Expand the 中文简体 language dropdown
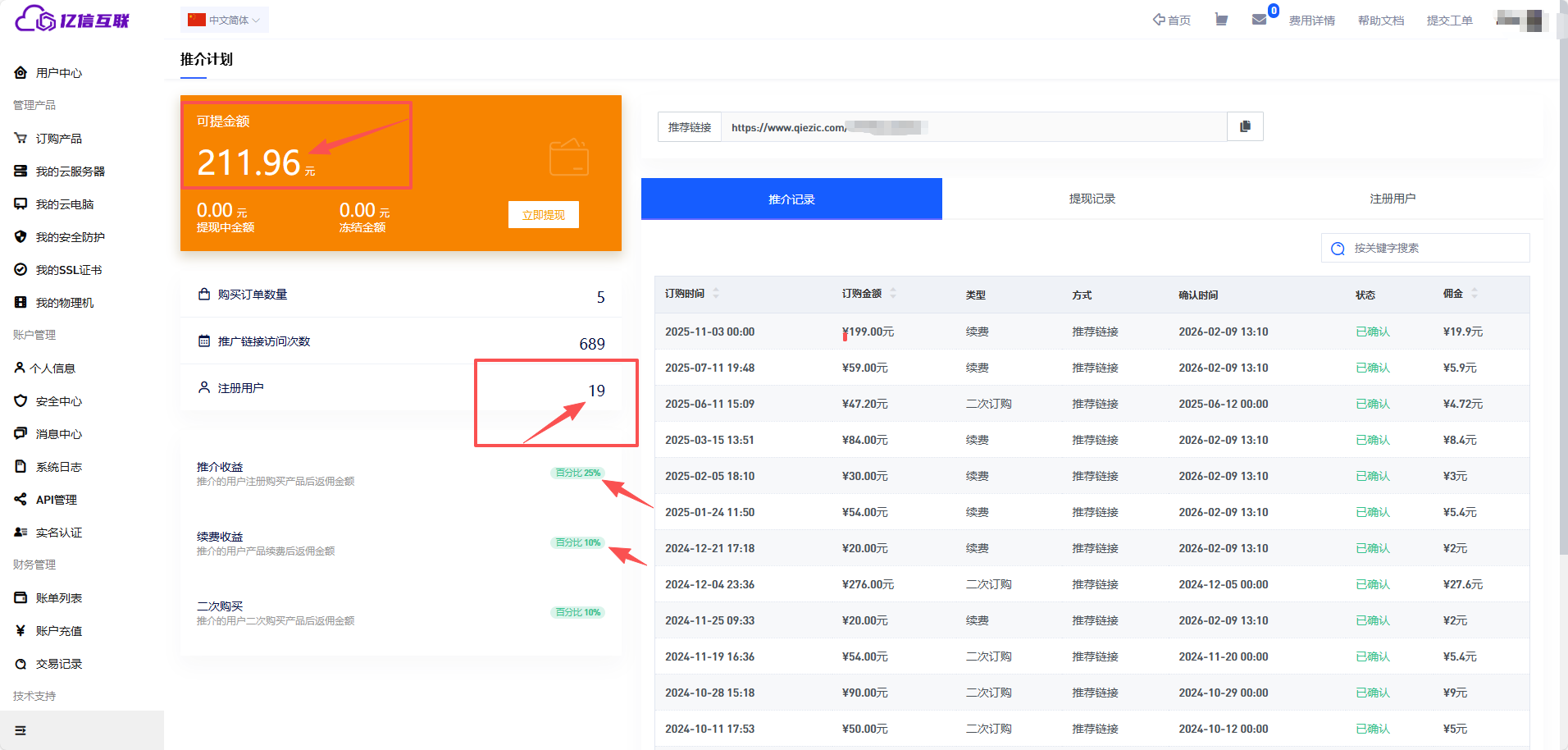Viewport: 1568px width, 750px height. click(225, 20)
